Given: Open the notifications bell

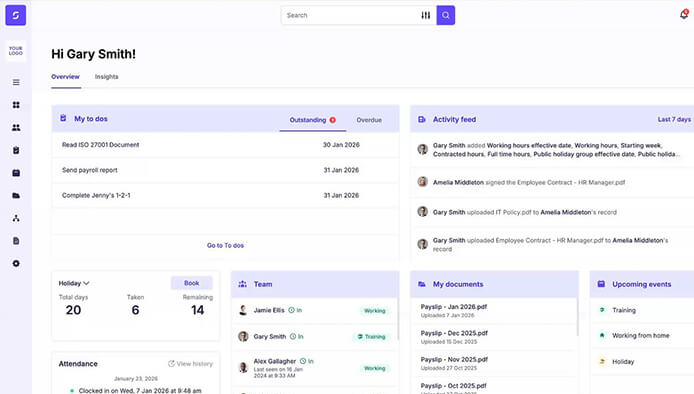Looking at the screenshot, I should click(x=684, y=14).
